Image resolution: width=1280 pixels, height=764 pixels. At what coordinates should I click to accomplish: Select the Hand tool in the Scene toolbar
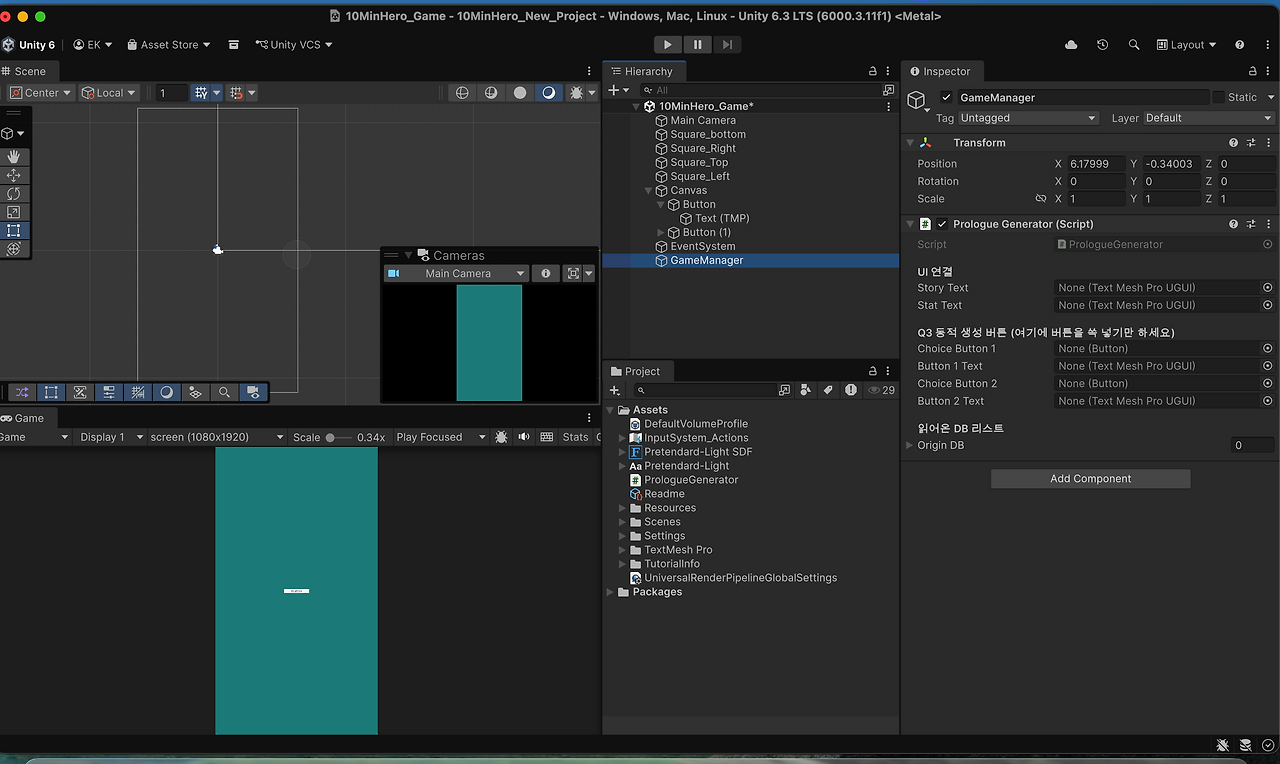click(x=15, y=157)
